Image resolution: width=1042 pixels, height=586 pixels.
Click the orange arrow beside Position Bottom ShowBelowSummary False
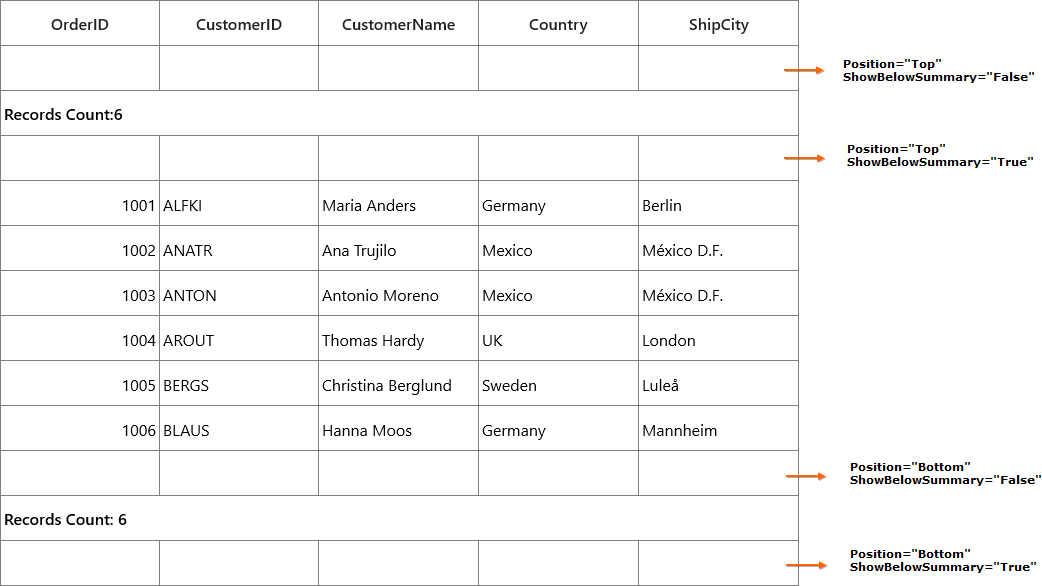[806, 476]
